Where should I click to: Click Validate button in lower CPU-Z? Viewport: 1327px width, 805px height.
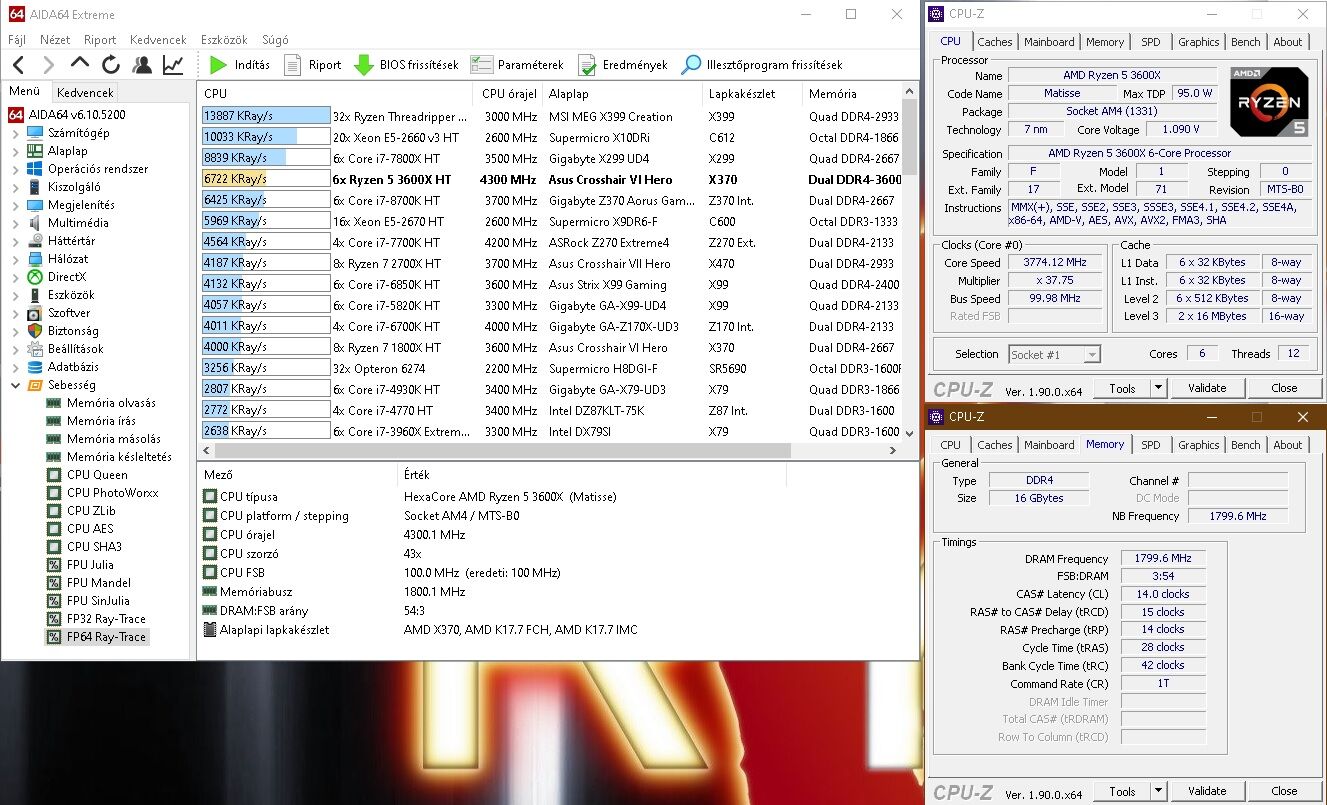[1207, 791]
